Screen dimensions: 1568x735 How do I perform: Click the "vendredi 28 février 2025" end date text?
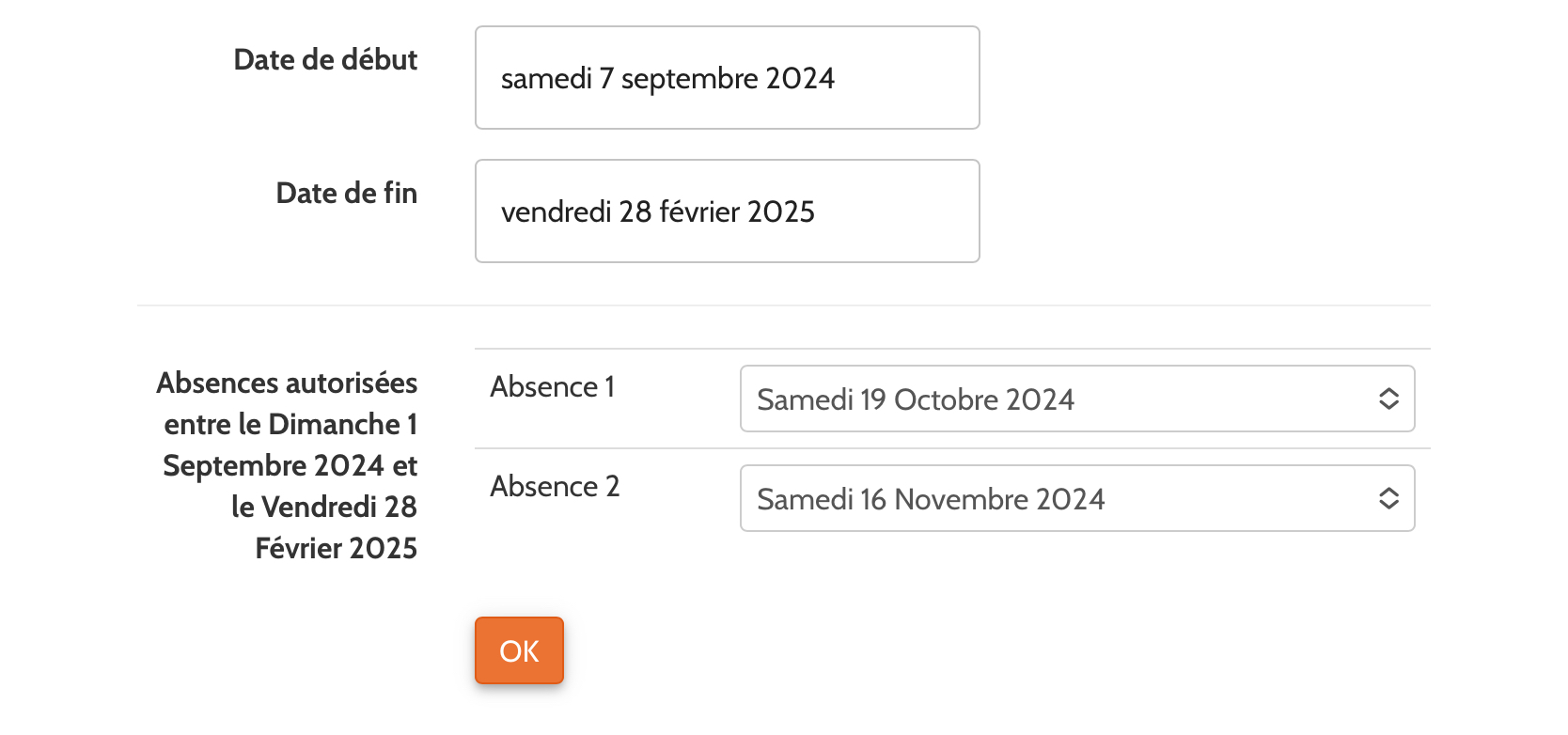click(x=657, y=212)
